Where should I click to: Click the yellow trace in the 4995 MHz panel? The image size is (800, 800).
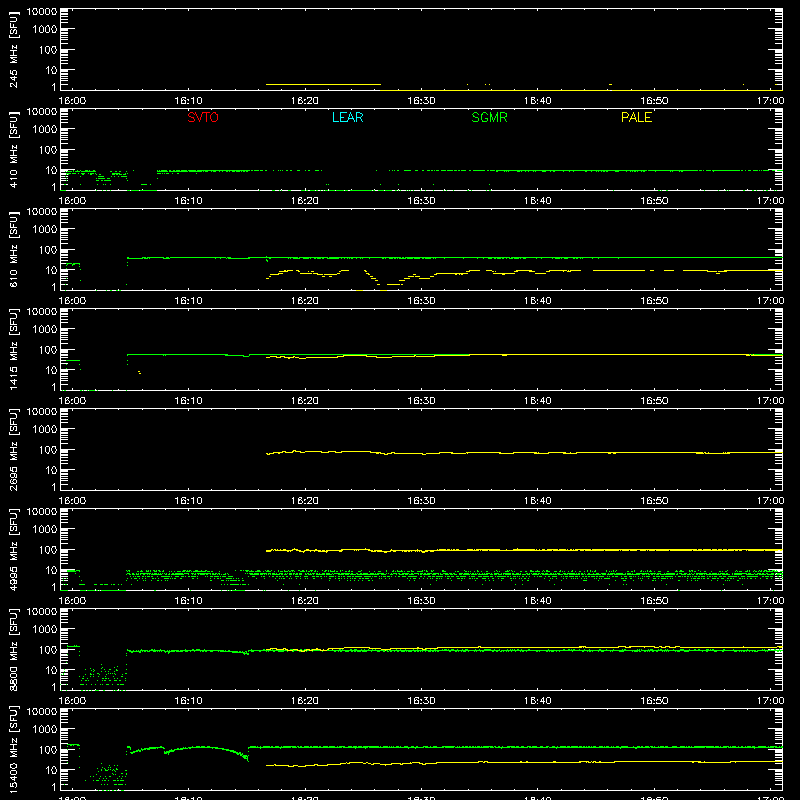[x=524, y=550]
